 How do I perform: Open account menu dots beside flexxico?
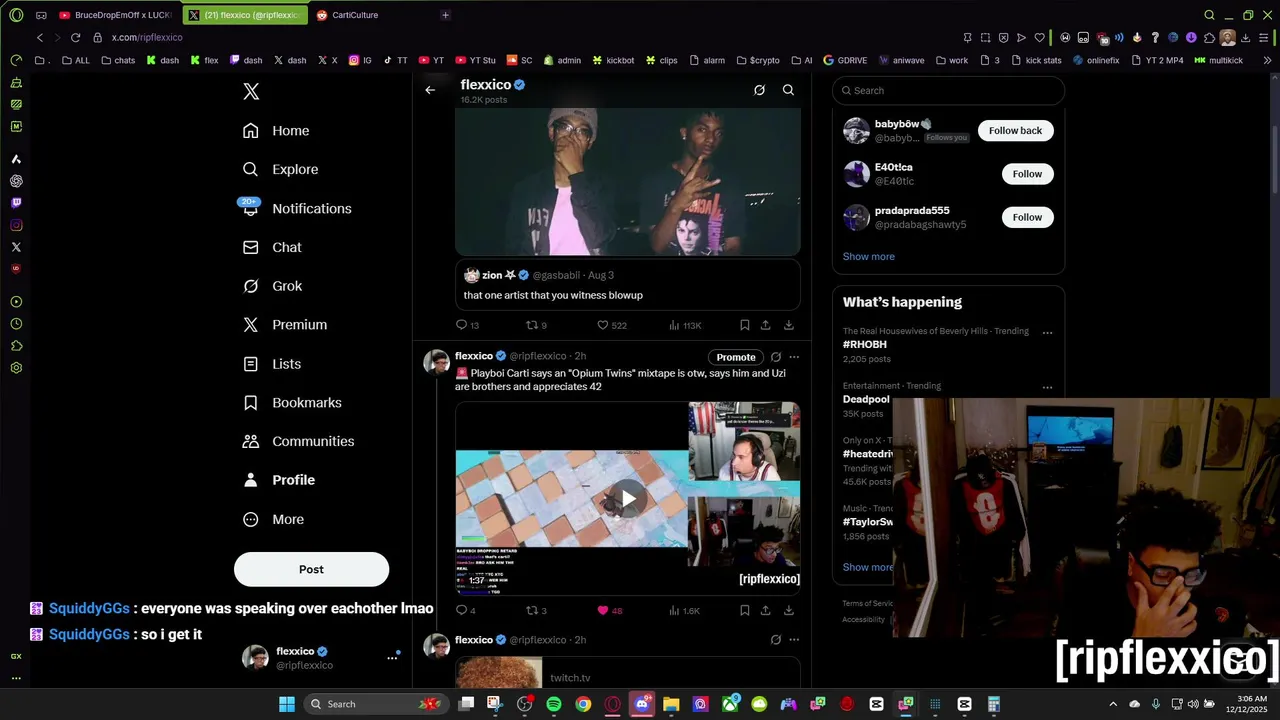(x=392, y=658)
